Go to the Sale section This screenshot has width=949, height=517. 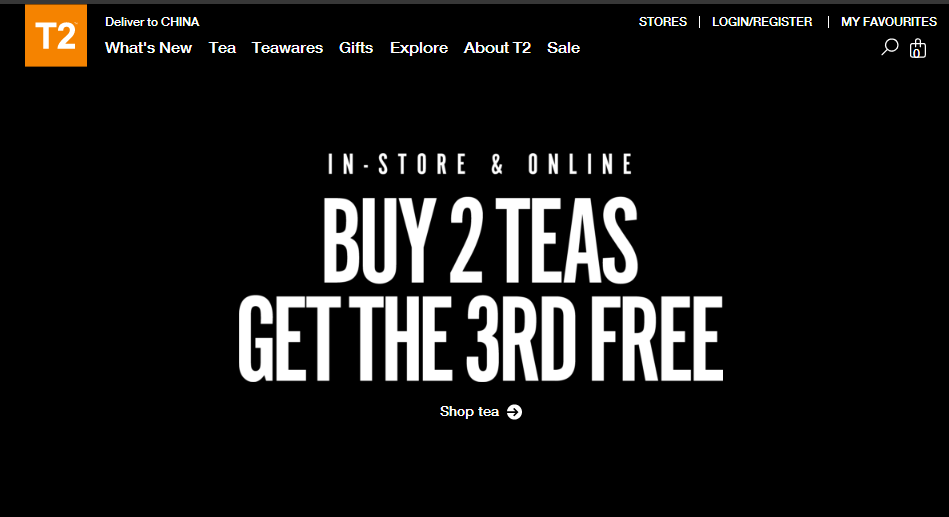563,48
